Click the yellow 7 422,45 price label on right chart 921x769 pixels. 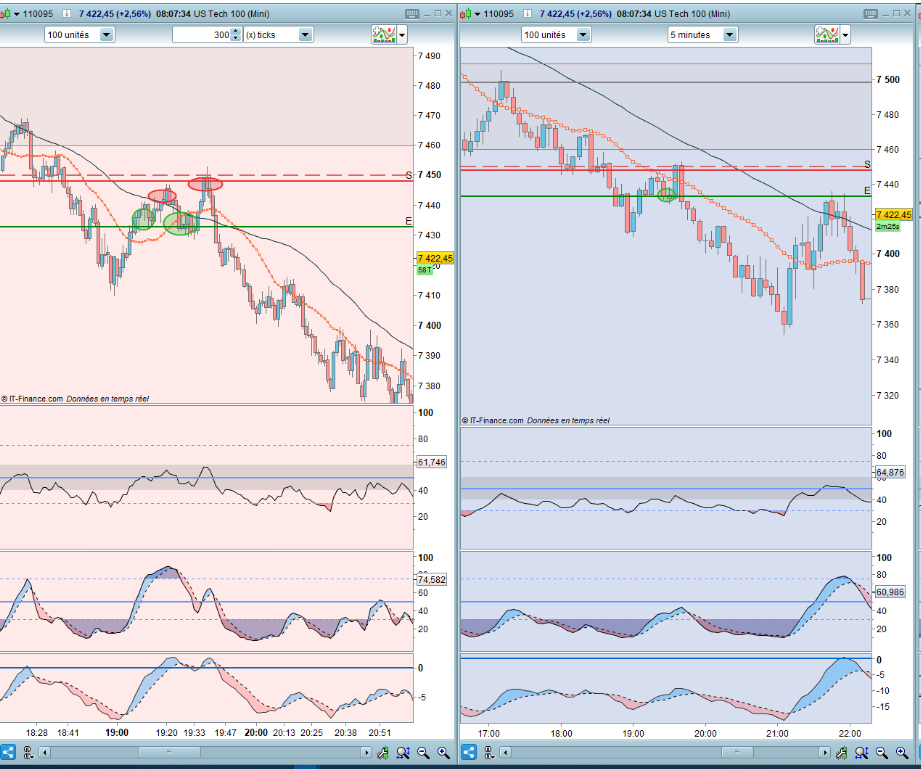click(x=894, y=215)
